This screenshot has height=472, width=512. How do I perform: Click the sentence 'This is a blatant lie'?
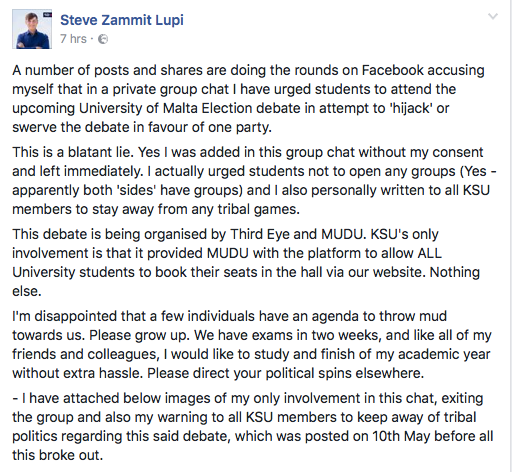[73, 152]
